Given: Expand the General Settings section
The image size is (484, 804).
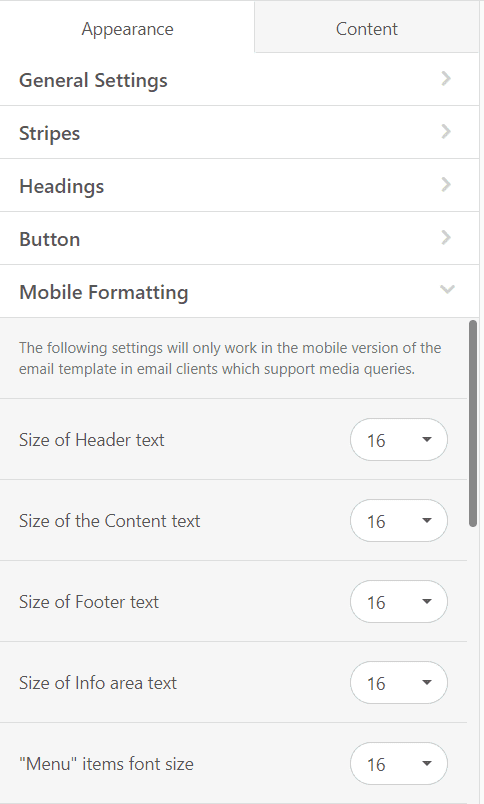Looking at the screenshot, I should coord(239,80).
